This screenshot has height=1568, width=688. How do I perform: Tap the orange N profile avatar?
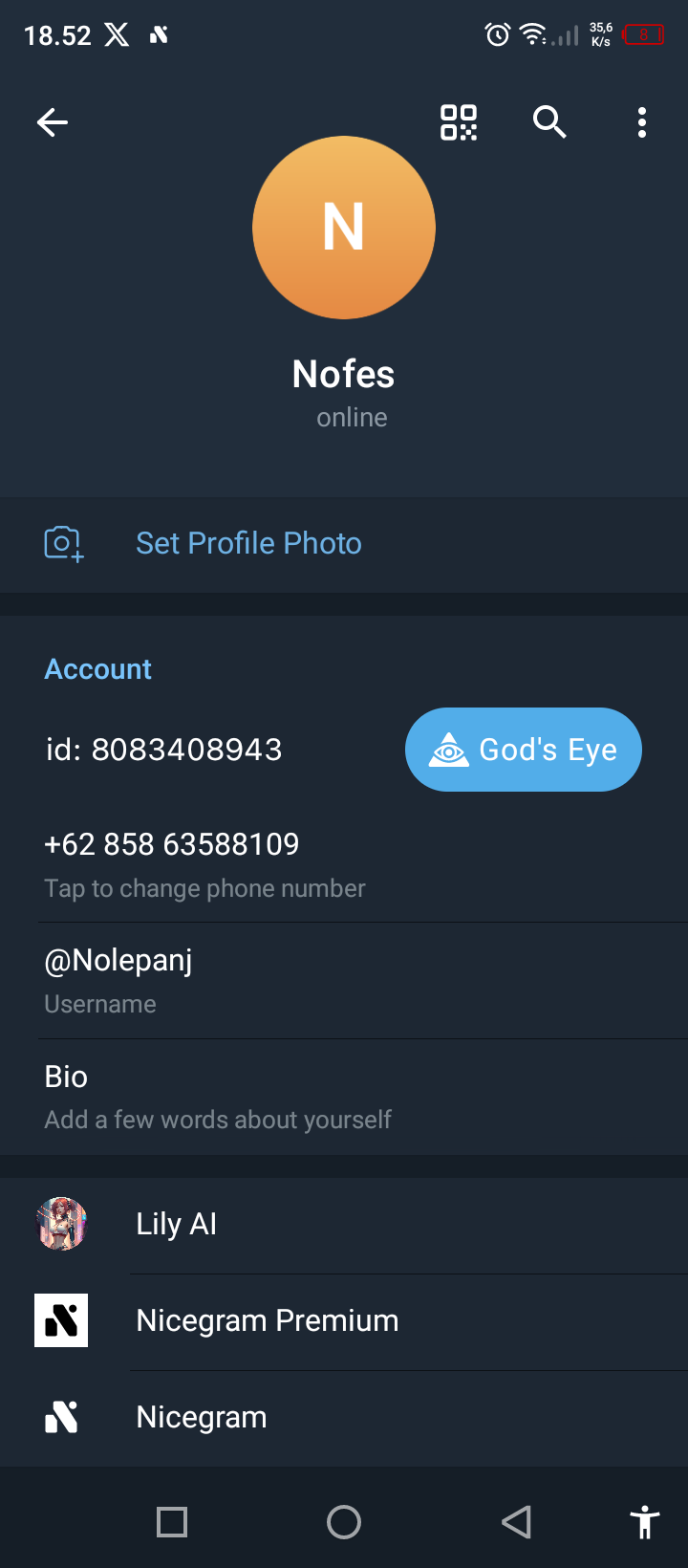coord(344,228)
